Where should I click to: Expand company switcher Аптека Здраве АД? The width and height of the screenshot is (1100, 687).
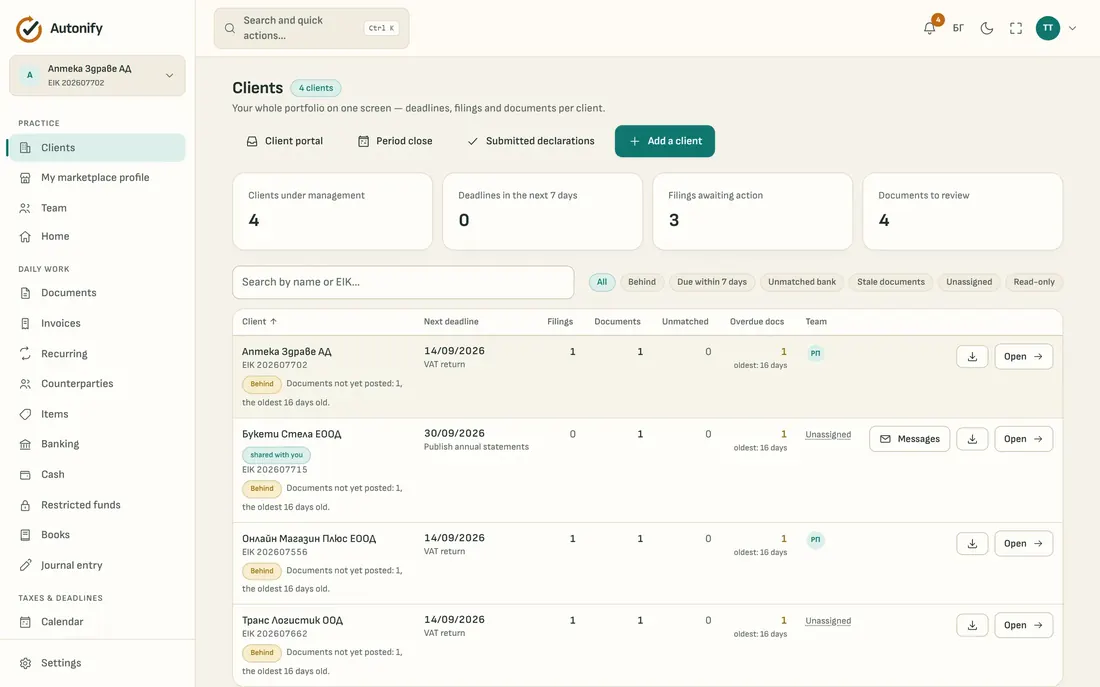tap(98, 75)
